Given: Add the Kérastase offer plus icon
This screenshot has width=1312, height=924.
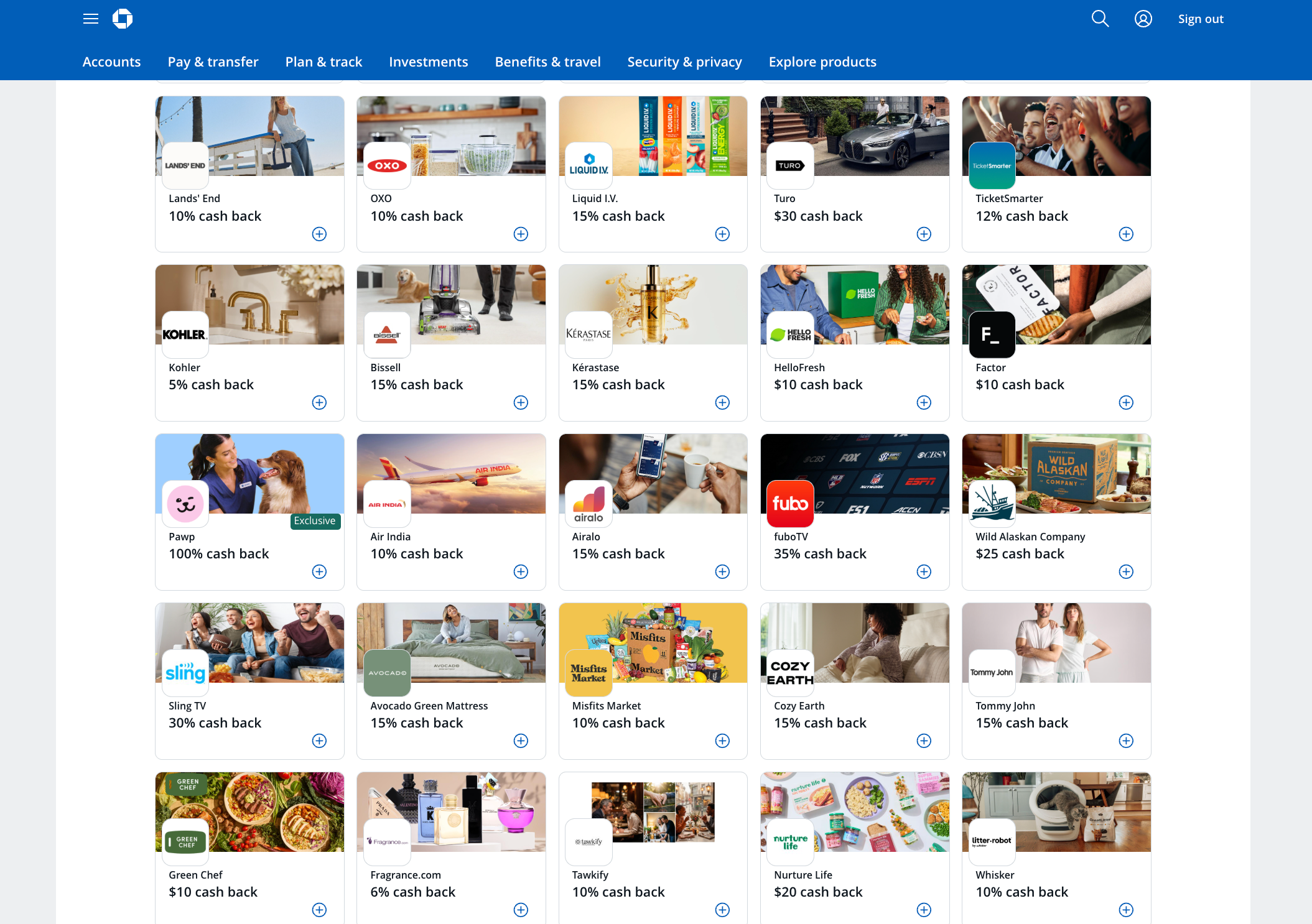Looking at the screenshot, I should [722, 402].
